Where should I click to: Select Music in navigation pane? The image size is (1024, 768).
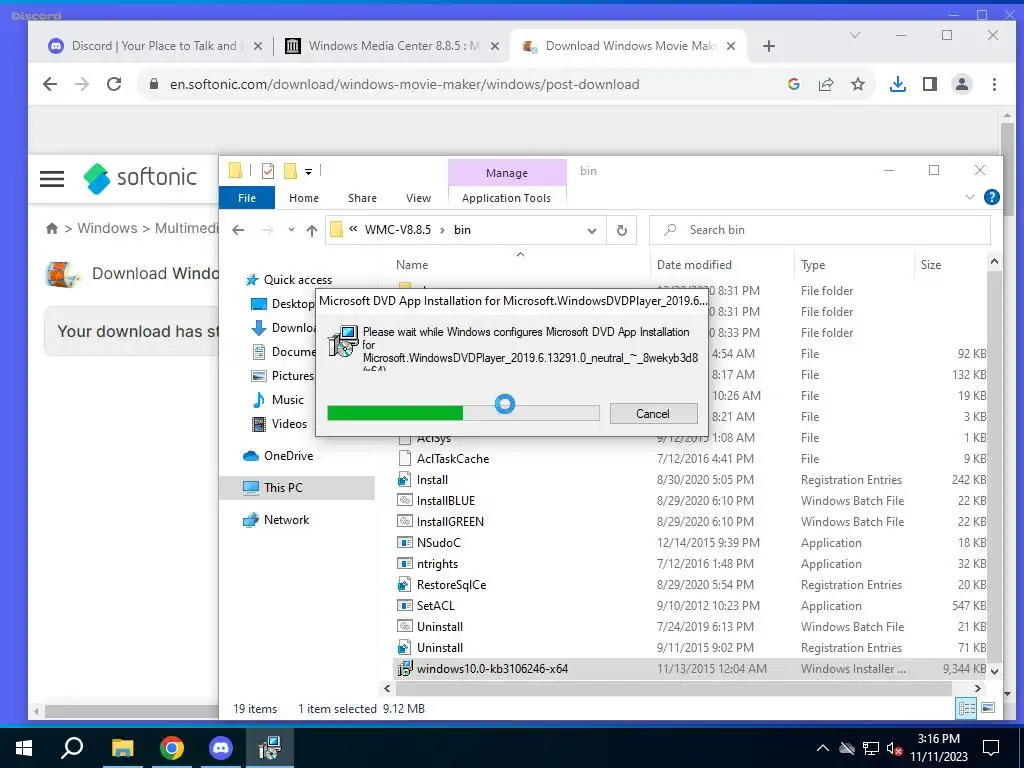tap(287, 400)
